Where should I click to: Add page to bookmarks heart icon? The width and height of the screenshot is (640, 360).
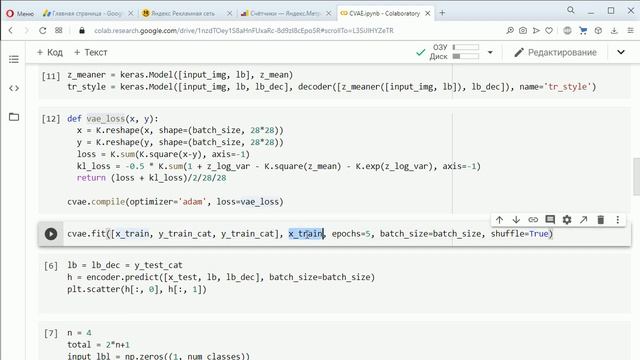pos(549,30)
